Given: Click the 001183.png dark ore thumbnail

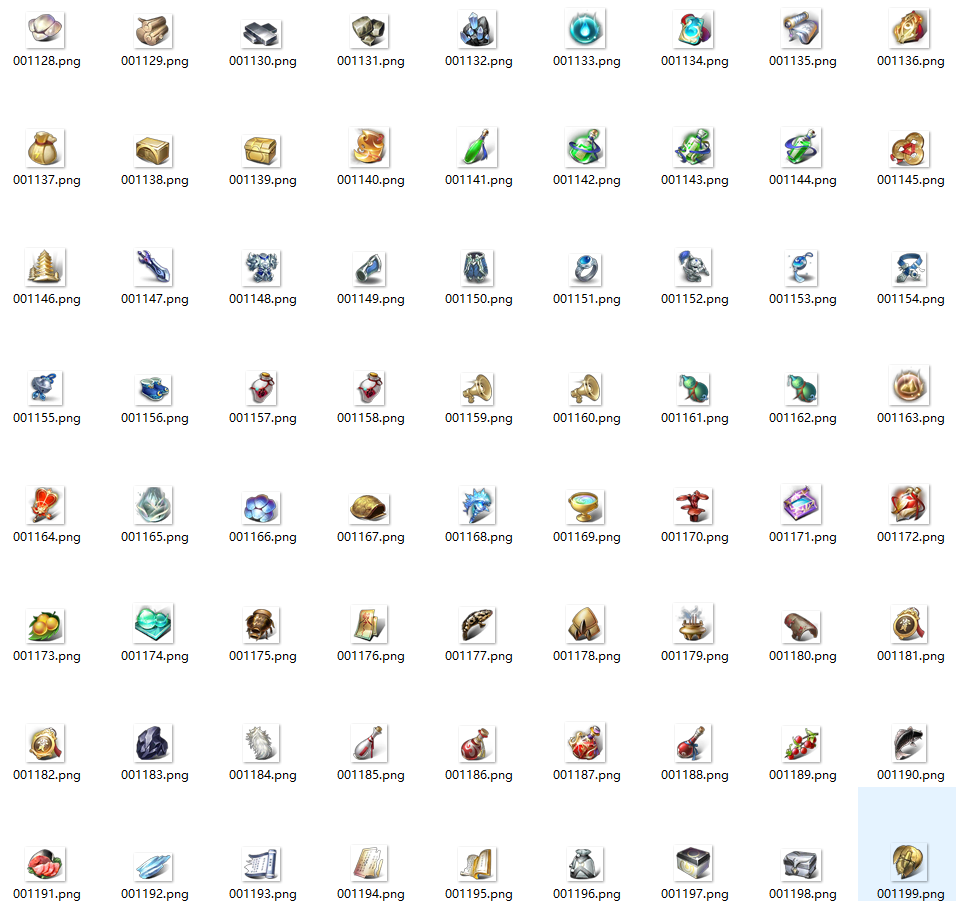Looking at the screenshot, I should pyautogui.click(x=154, y=745).
